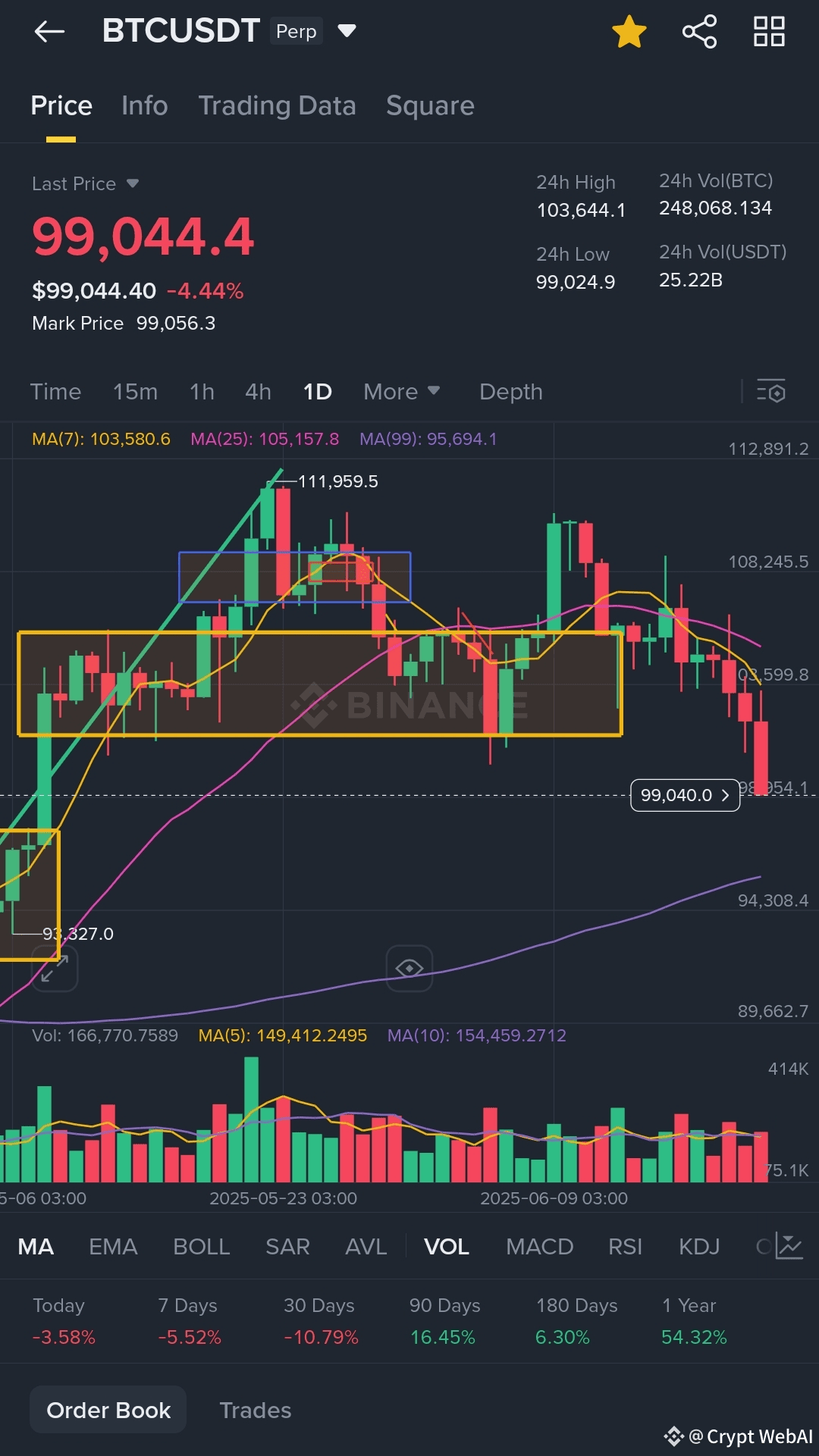819x1456 pixels.
Task: Select the 1h interval
Action: click(202, 392)
